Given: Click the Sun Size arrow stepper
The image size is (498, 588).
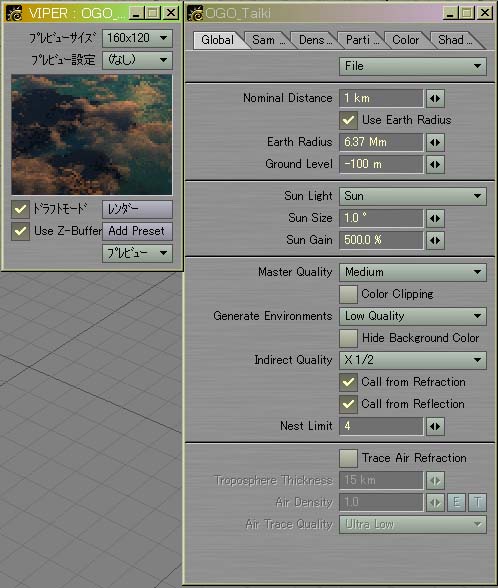Looking at the screenshot, I should pos(435,218).
